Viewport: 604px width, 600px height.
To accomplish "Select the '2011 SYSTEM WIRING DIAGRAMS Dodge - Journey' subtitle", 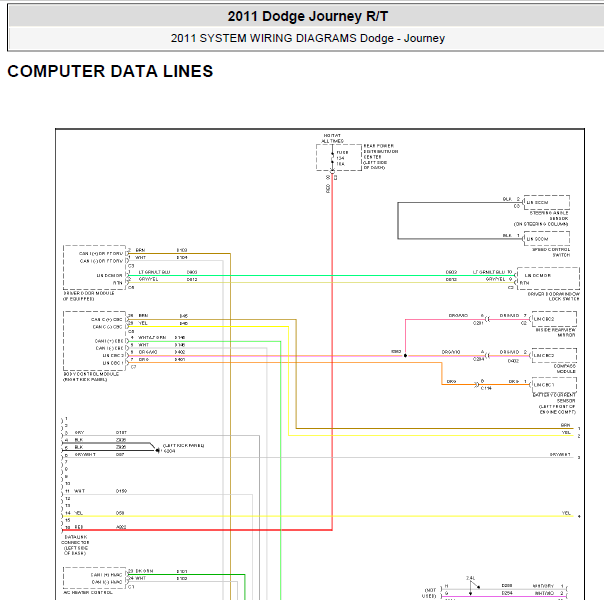I will pyautogui.click(x=307, y=38).
